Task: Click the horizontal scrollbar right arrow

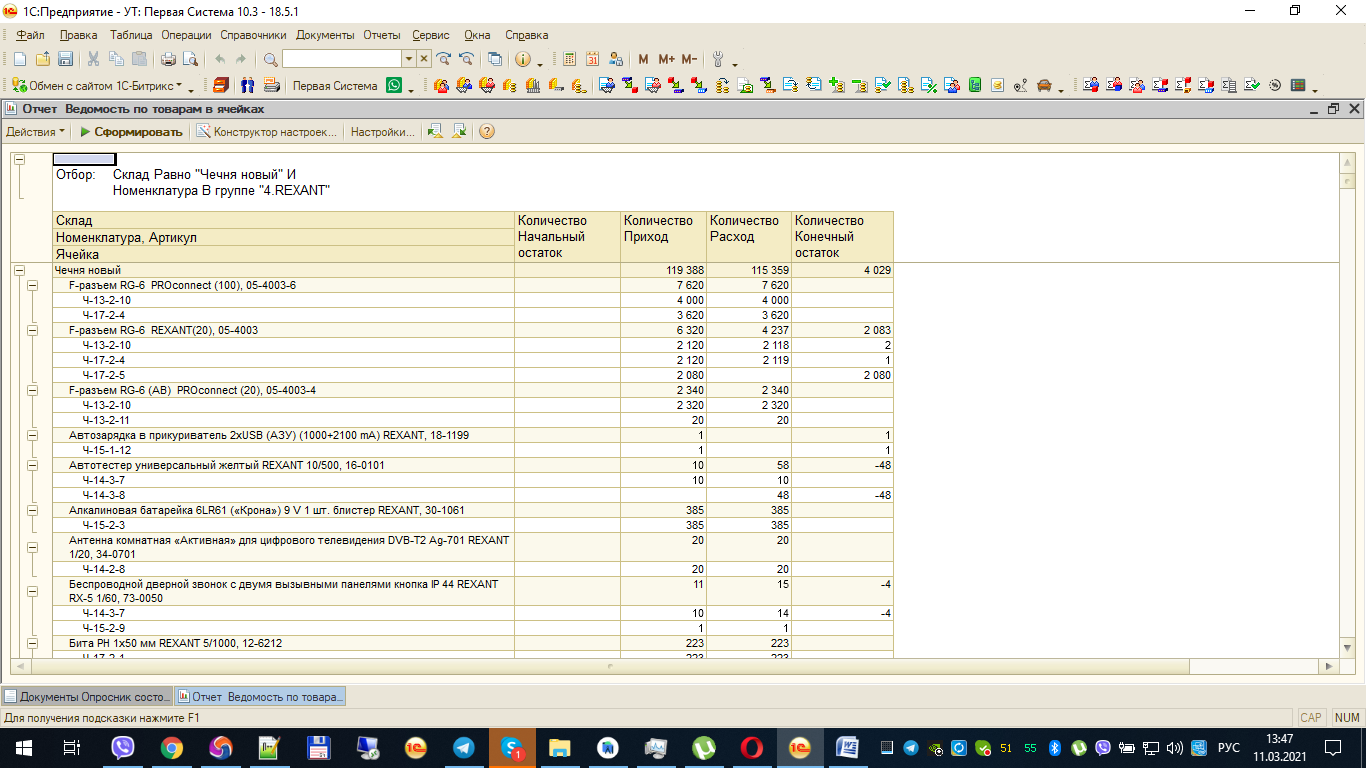Action: click(1328, 665)
